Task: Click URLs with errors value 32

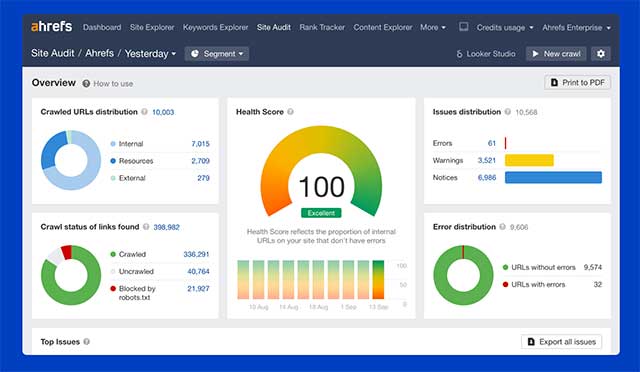Action: [598, 285]
